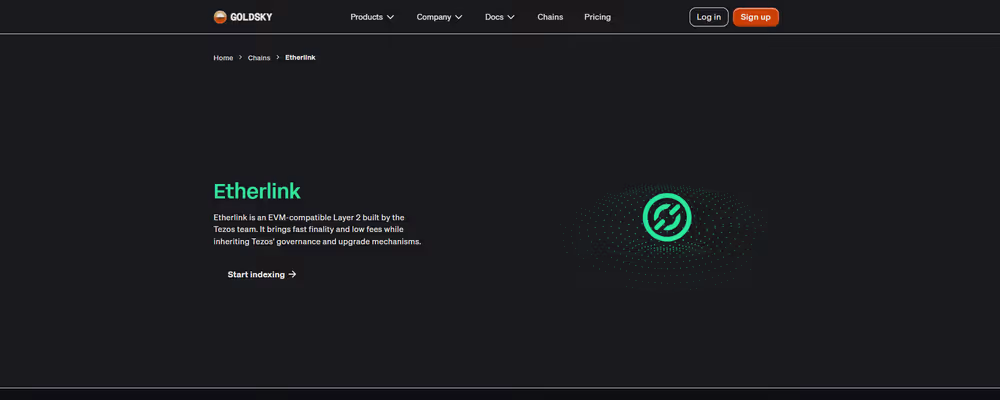Open the Products menu
This screenshot has height=400, width=1000.
tap(366, 17)
